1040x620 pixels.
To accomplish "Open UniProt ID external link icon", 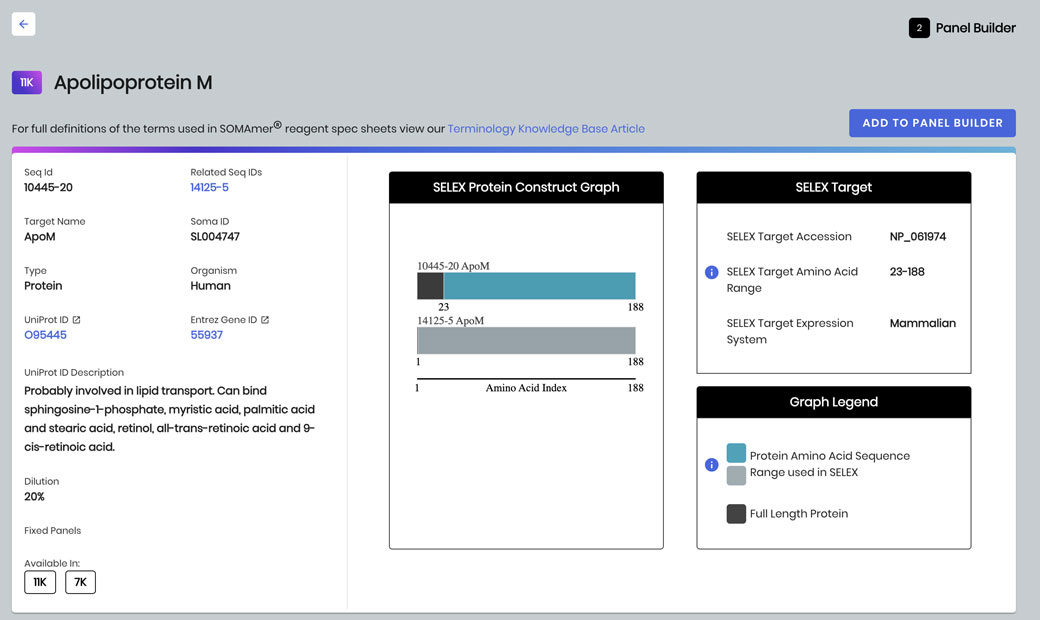I will pyautogui.click(x=76, y=320).
